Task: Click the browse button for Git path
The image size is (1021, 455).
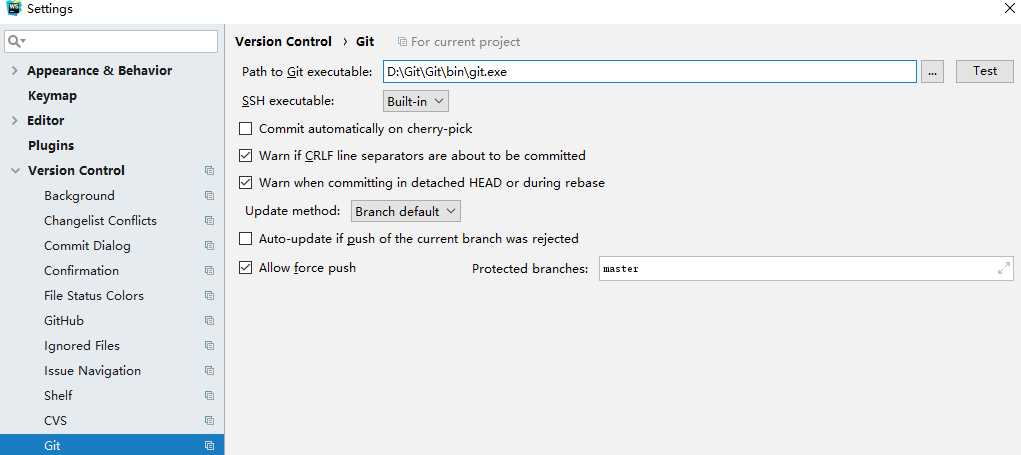Action: pyautogui.click(x=932, y=72)
